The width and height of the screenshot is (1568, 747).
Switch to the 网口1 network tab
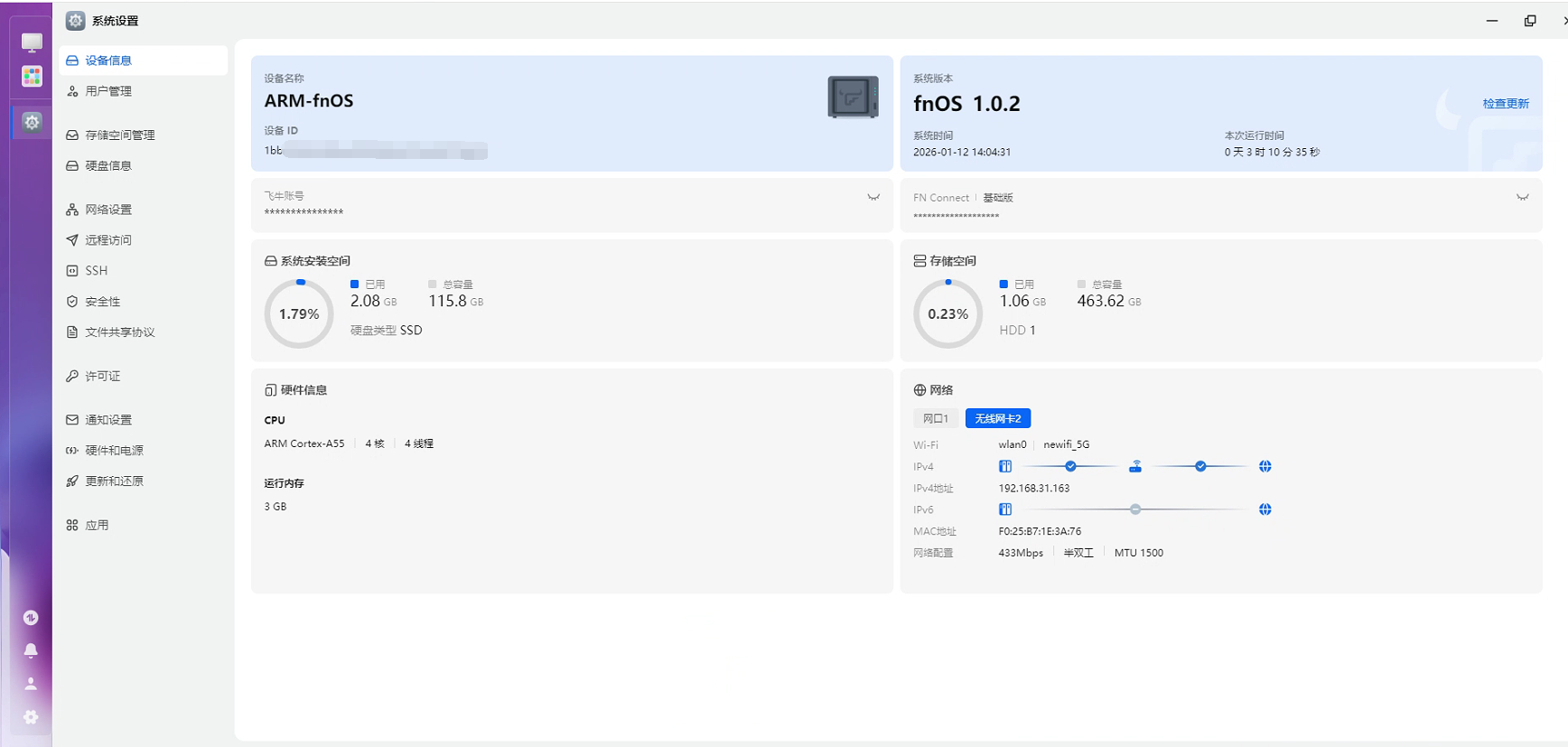click(x=936, y=418)
